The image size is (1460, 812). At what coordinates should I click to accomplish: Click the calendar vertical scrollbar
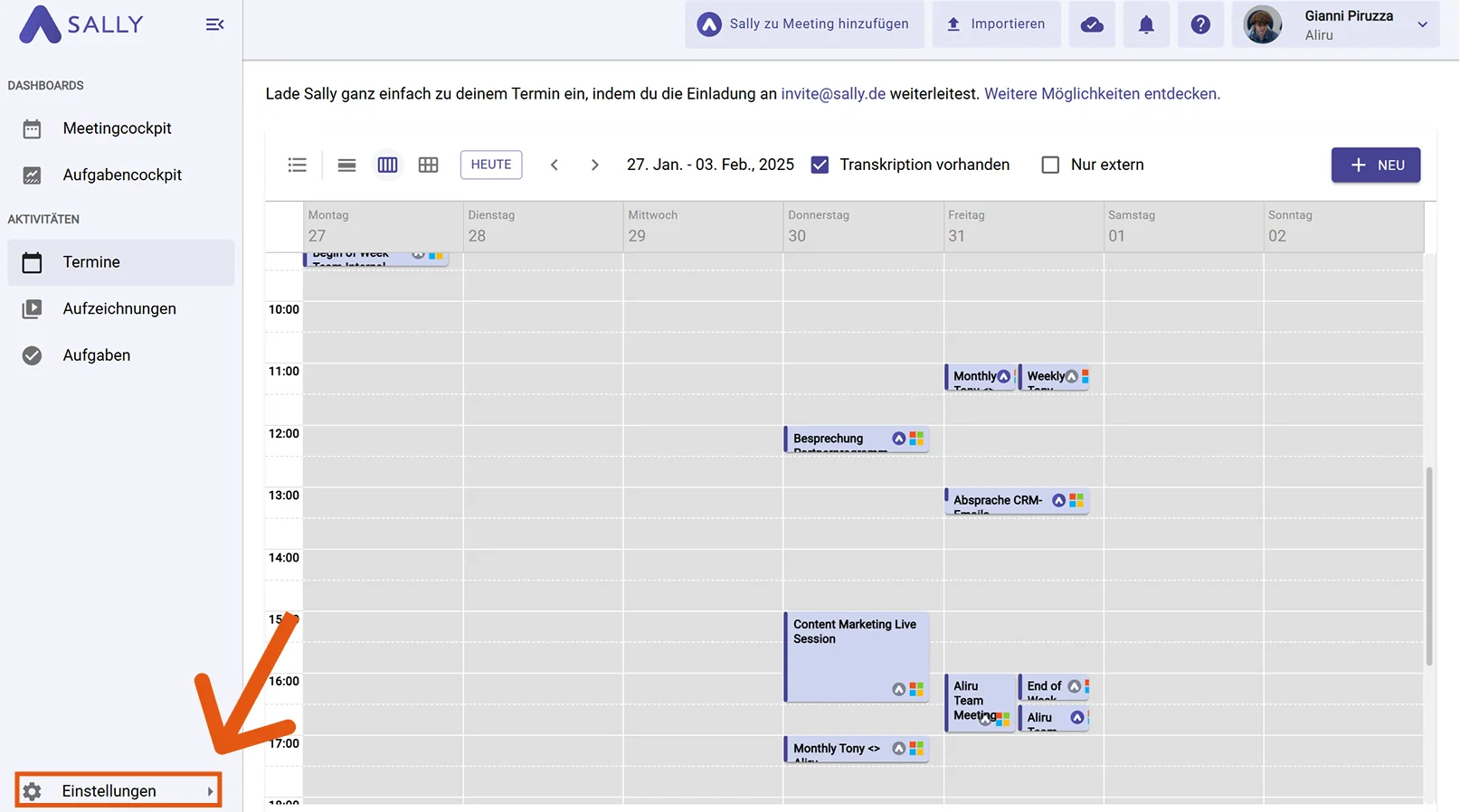(1429, 566)
